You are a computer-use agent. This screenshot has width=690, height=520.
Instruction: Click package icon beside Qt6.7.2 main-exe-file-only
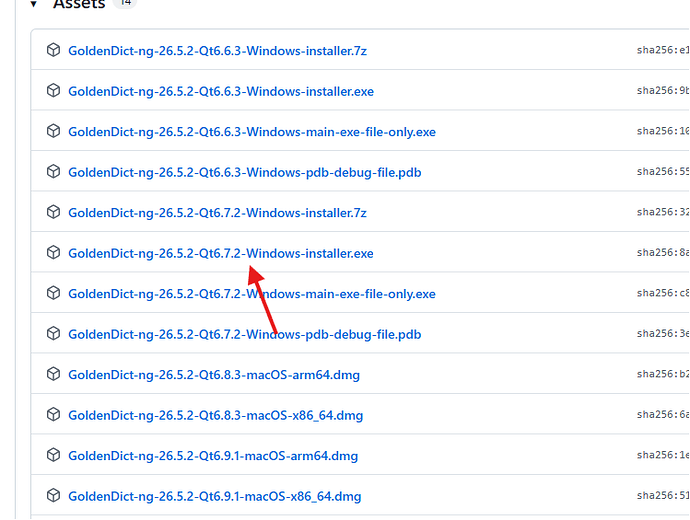(53, 293)
